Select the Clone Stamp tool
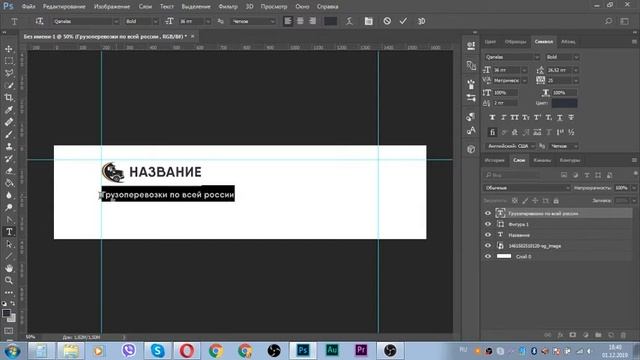The height and width of the screenshot is (360, 640). [9, 147]
